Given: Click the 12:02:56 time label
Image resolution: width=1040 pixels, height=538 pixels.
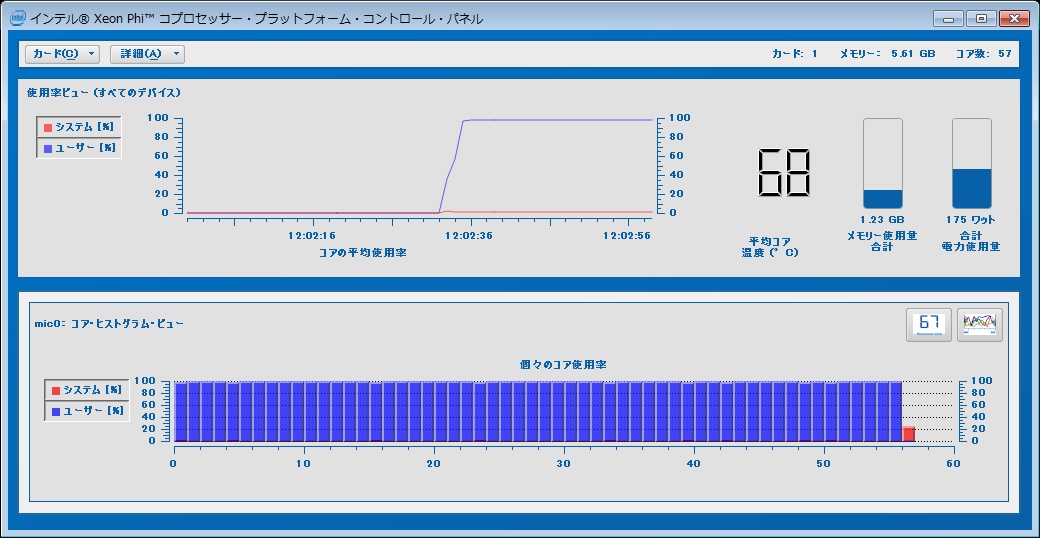Looking at the screenshot, I should pos(627,235).
